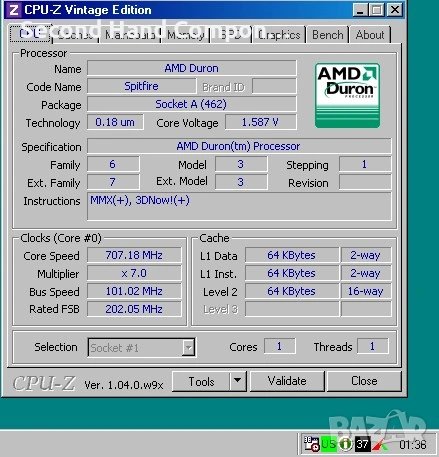Click the Bus Speed value 101.02 MHz
This screenshot has height=457, width=439.
(x=134, y=291)
